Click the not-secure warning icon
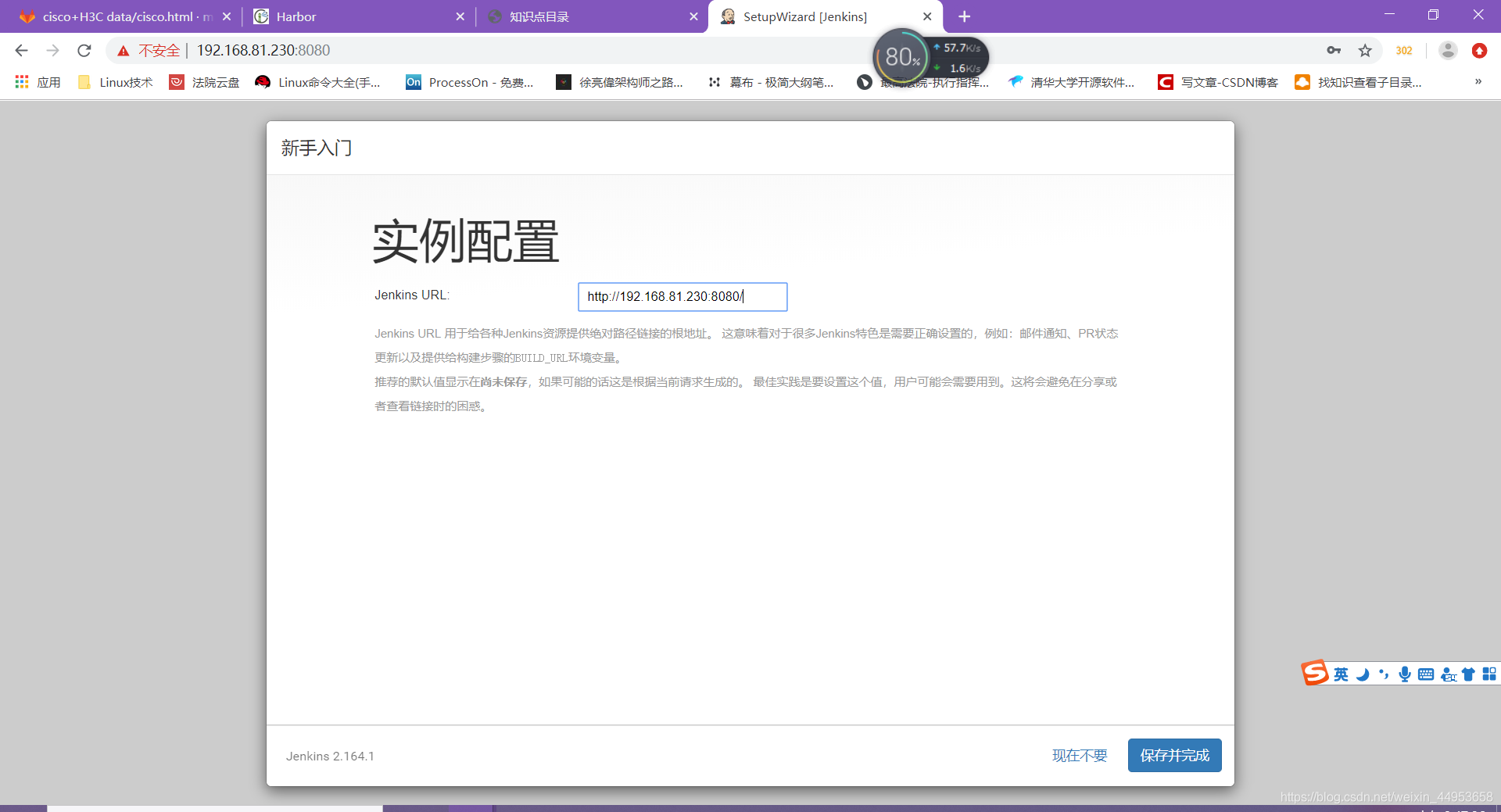Screen dimensions: 1501x812 [124, 51]
